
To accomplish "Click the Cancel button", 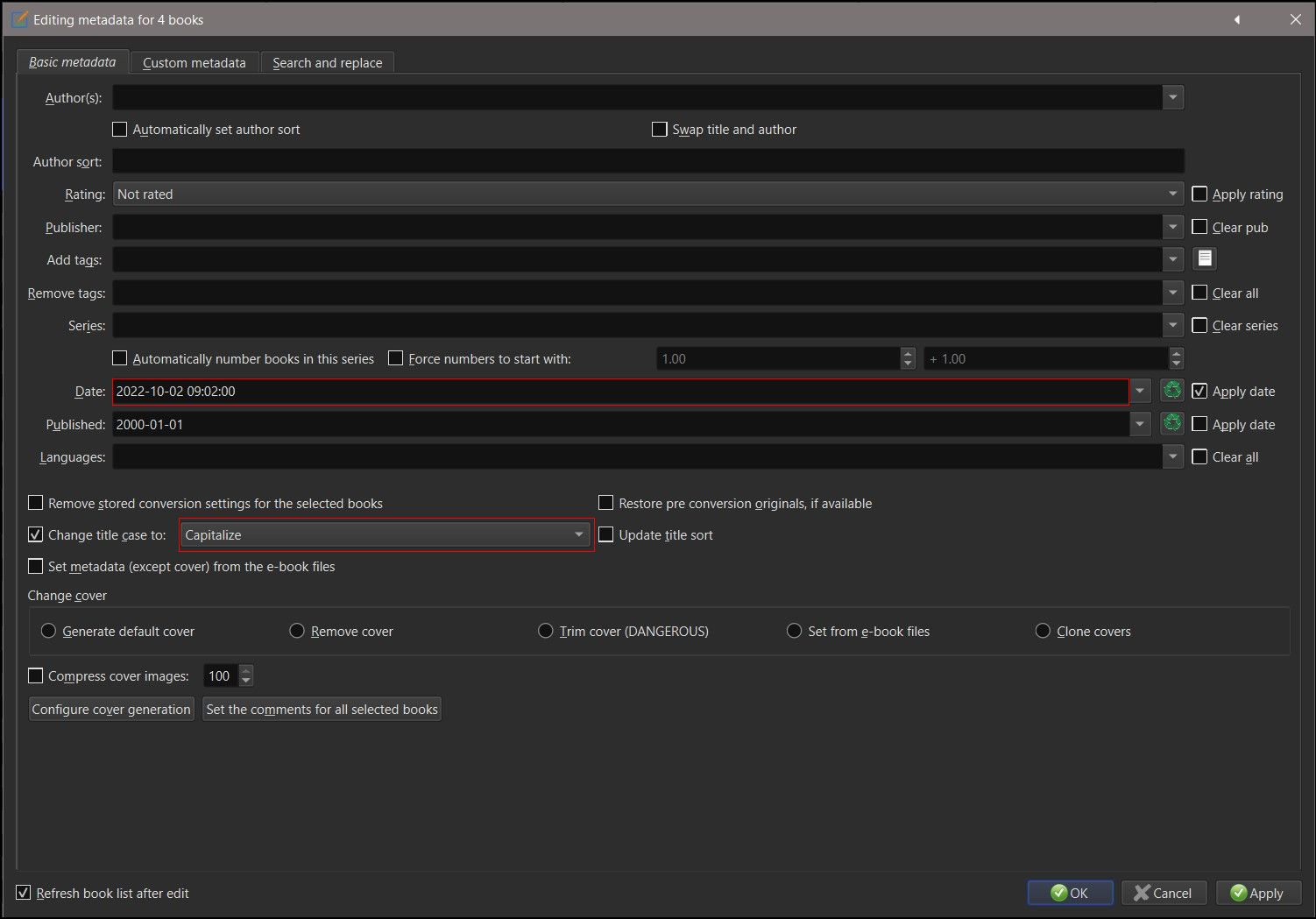I will coord(1164,893).
